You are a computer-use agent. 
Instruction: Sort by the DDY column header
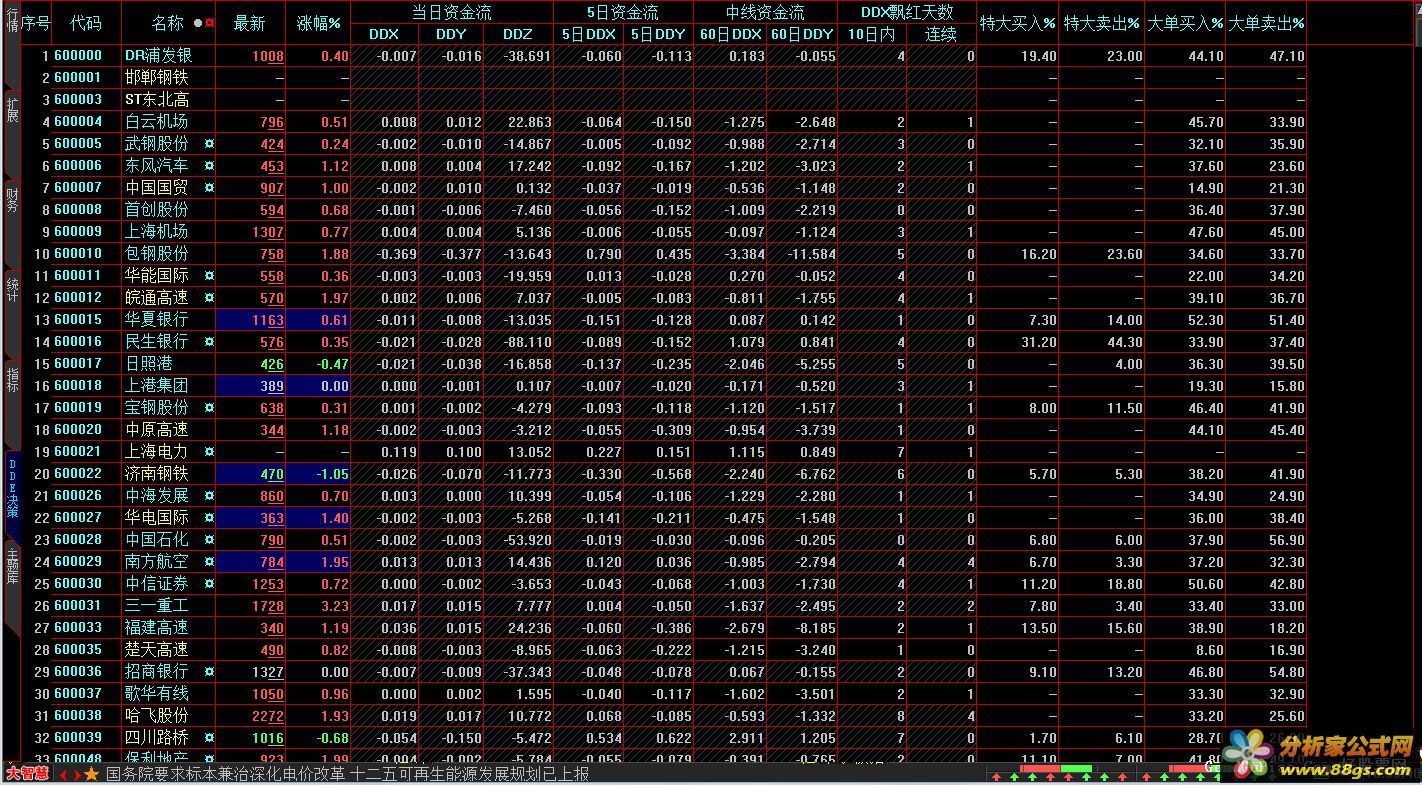point(451,34)
